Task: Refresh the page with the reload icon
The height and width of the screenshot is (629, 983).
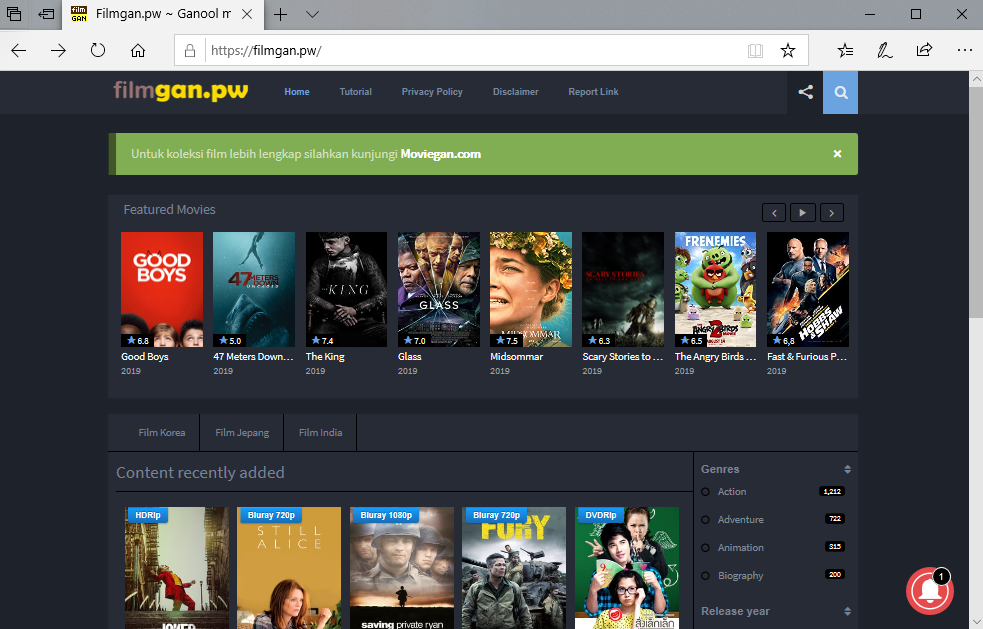Action: point(98,50)
